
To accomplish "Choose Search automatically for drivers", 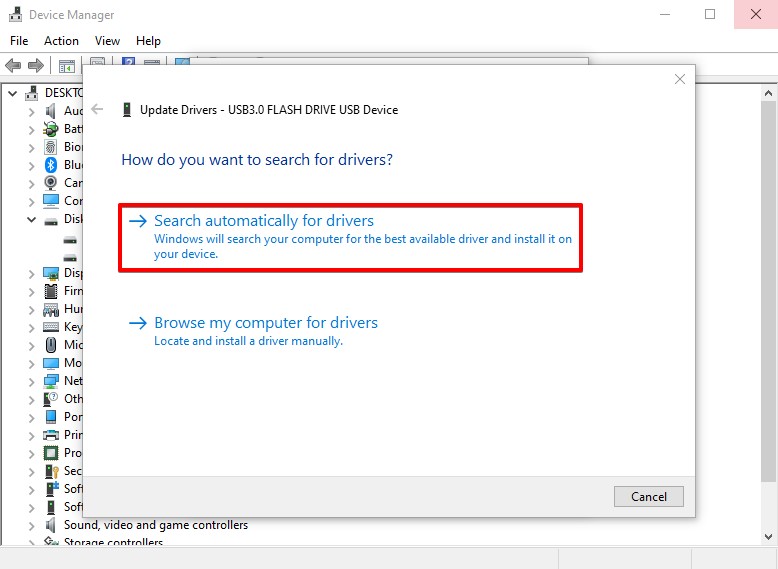I will (264, 221).
